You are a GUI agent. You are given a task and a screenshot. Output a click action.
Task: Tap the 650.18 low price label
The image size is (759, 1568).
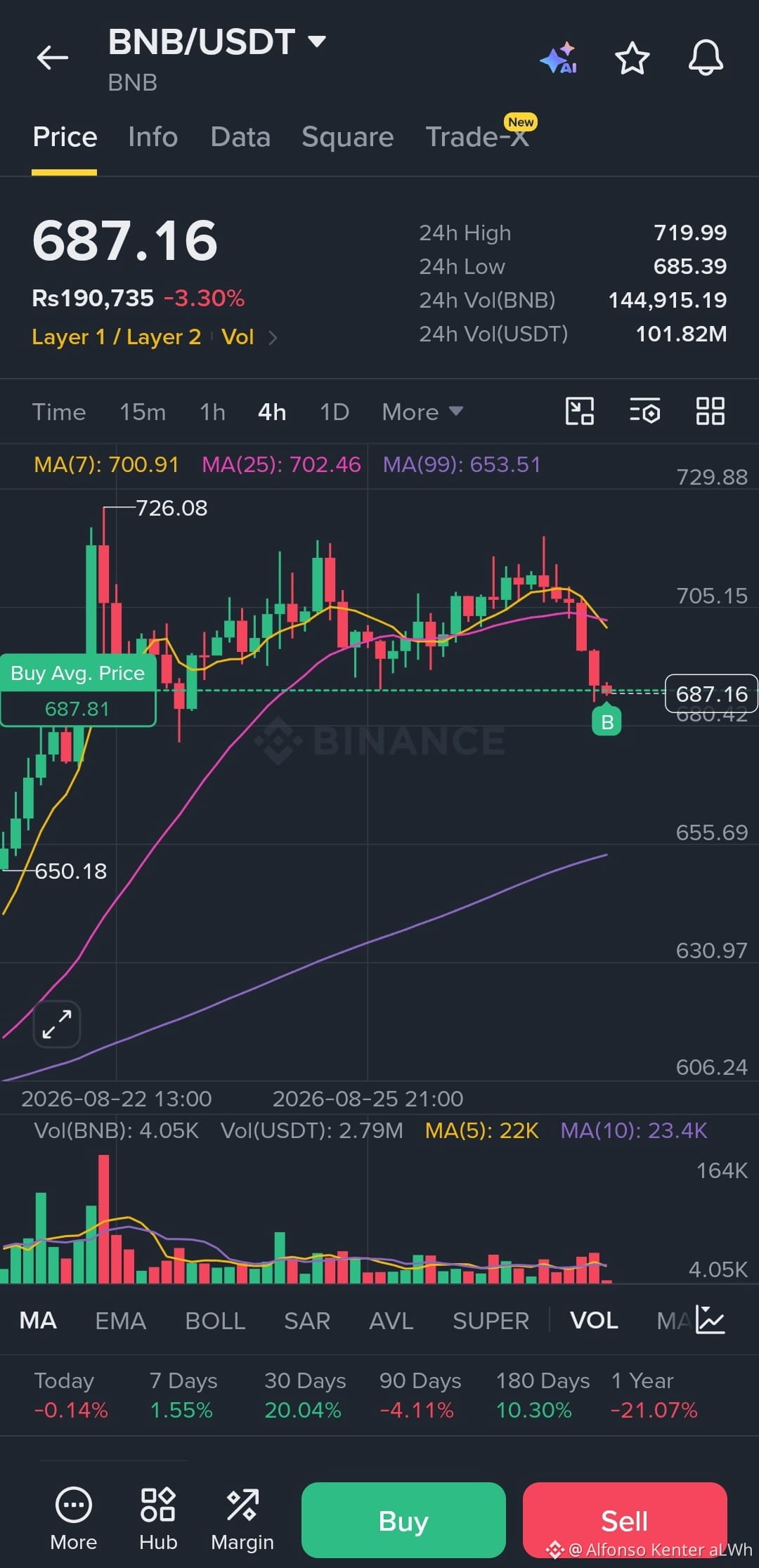coord(71,871)
